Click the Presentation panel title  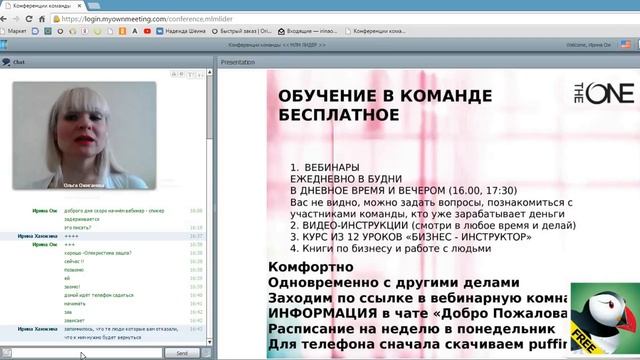point(238,62)
